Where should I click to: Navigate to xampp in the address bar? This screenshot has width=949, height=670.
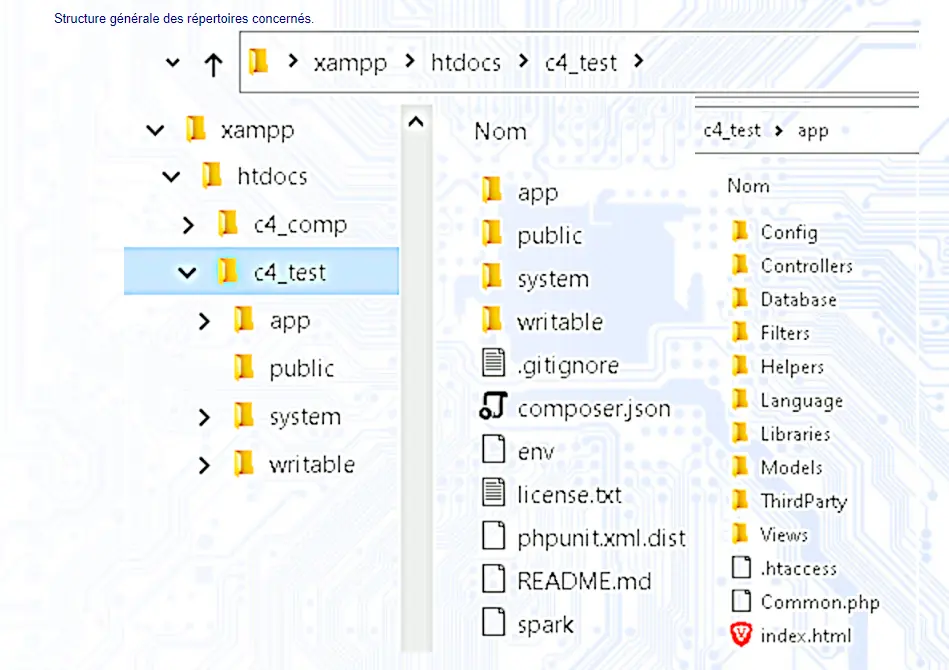[x=350, y=63]
